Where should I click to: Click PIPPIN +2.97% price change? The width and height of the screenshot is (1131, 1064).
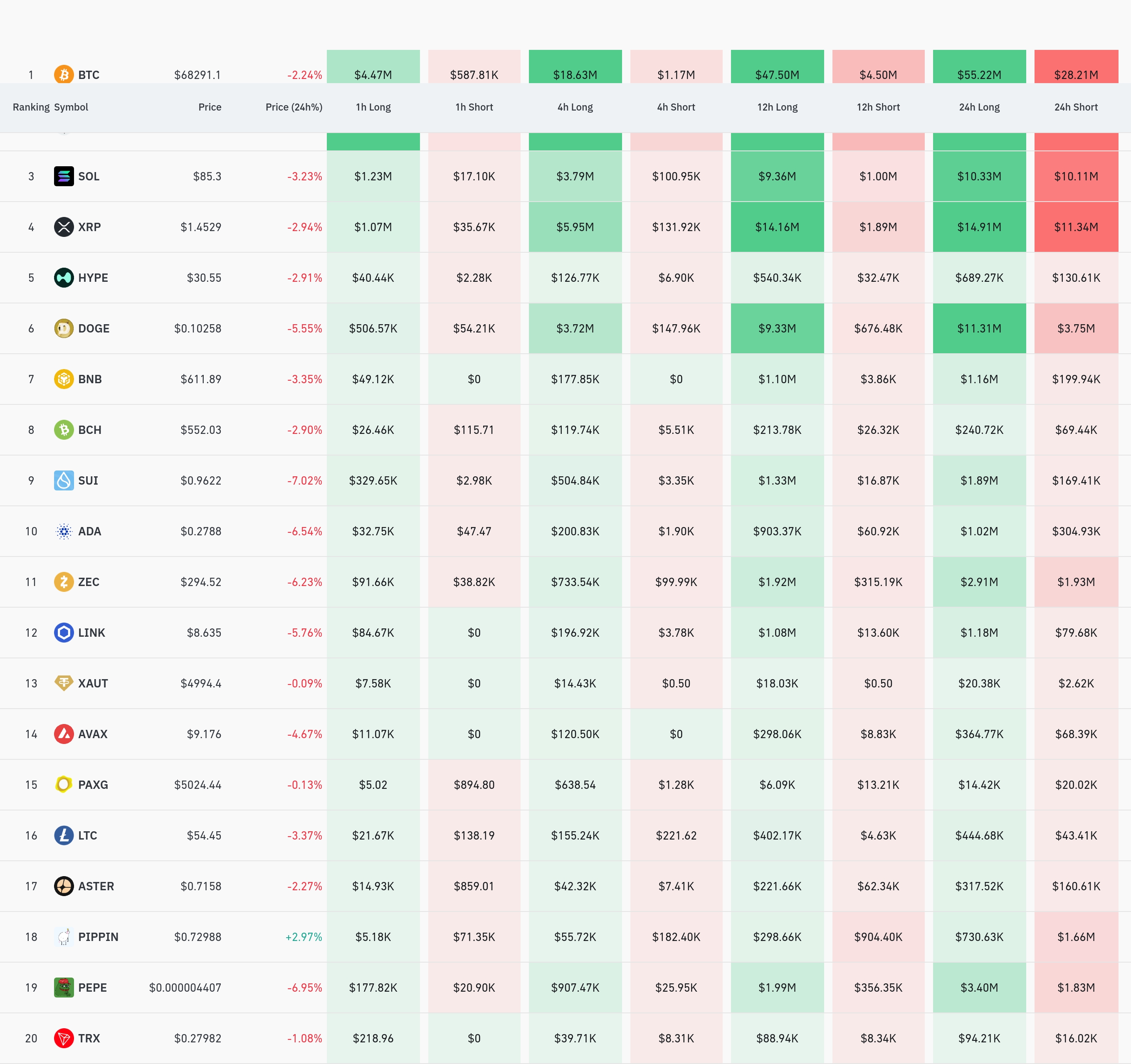[x=304, y=937]
